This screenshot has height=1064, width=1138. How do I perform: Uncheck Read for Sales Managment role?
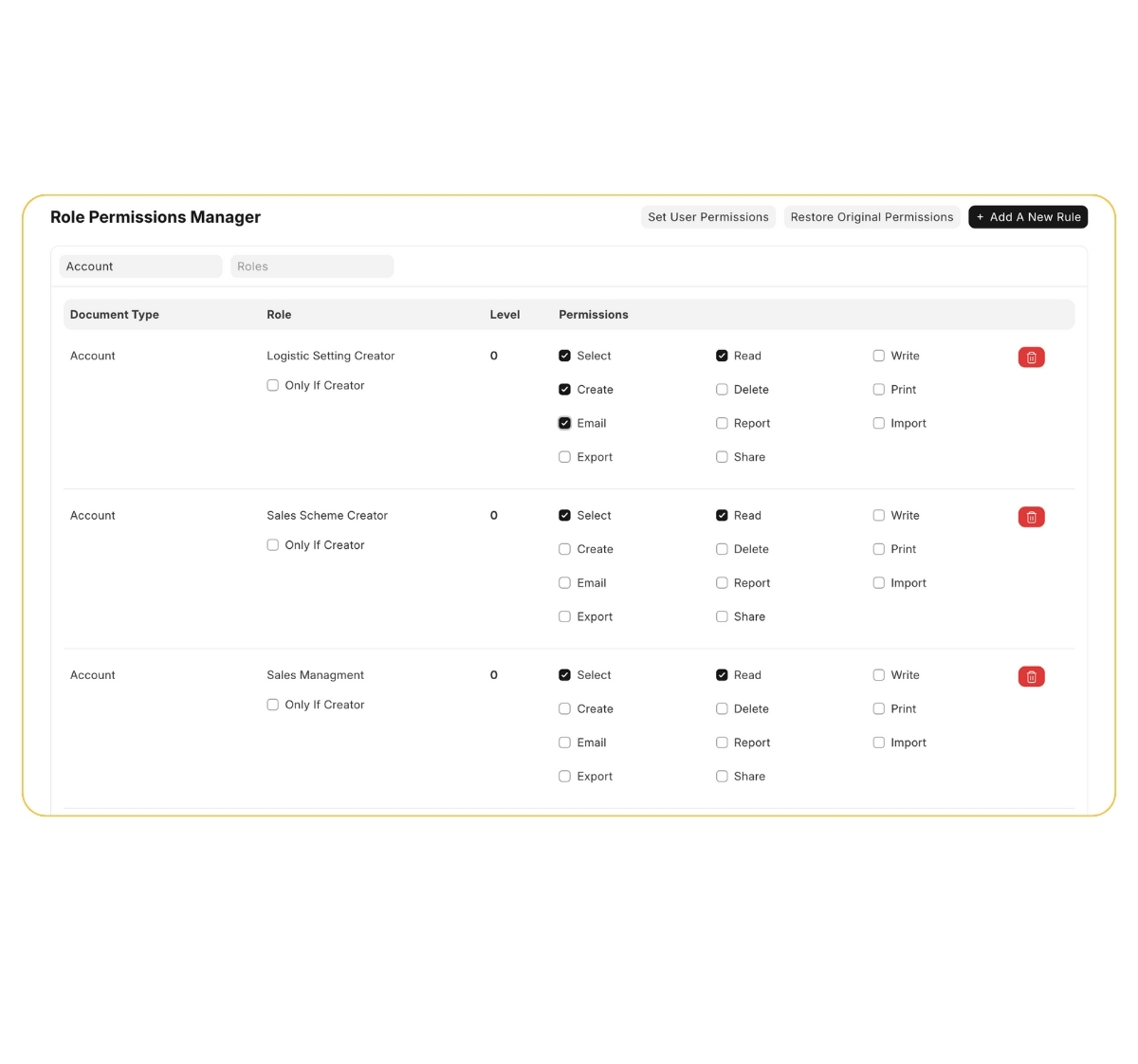coord(722,675)
